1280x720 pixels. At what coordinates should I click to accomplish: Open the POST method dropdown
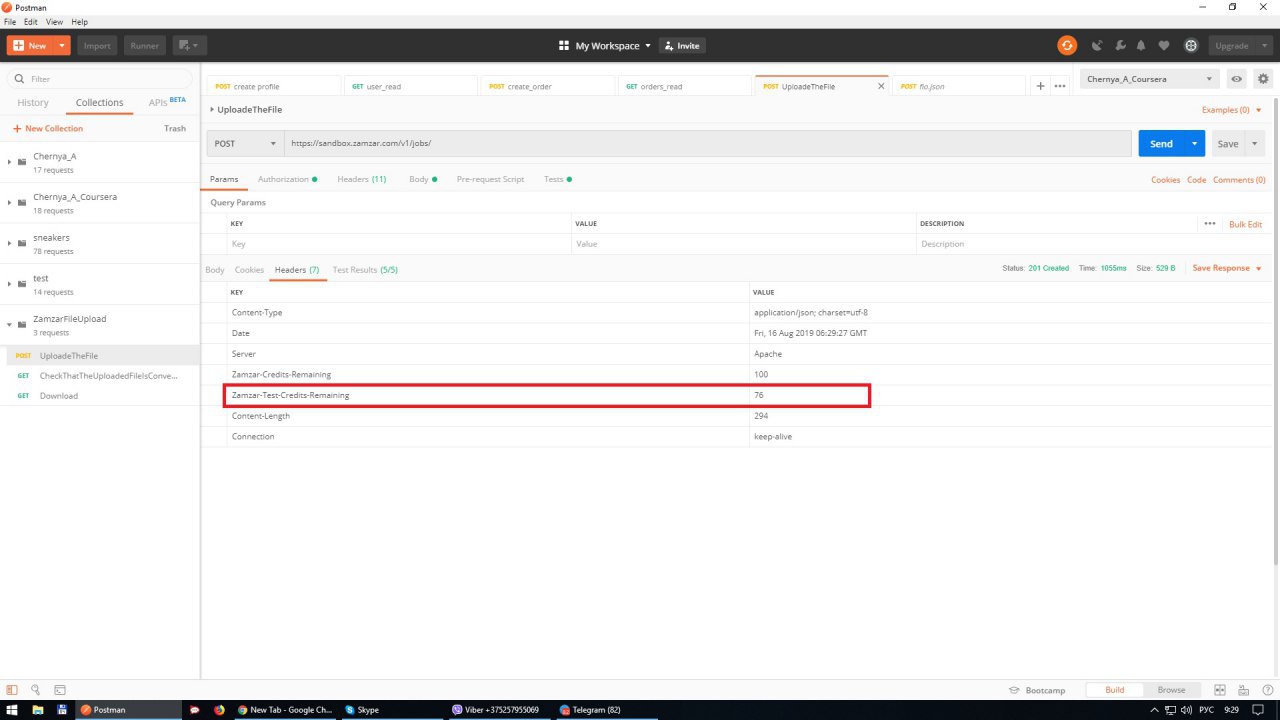point(245,143)
